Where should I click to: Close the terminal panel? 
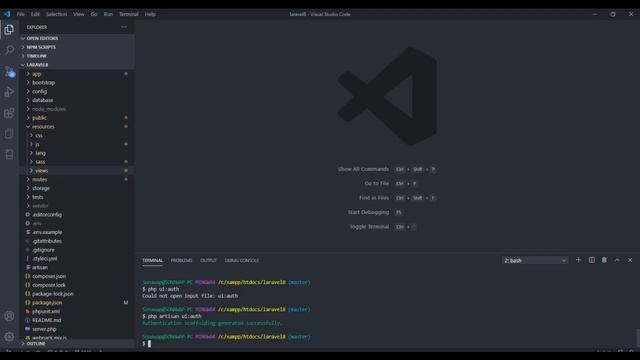click(x=630, y=260)
